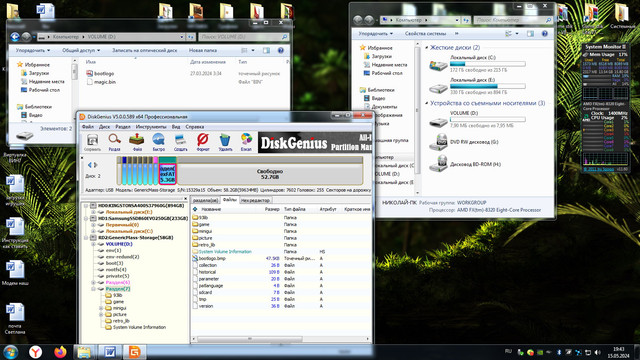Click the Новая папка button
Viewport: 640px width, 360px height.
click(x=202, y=50)
